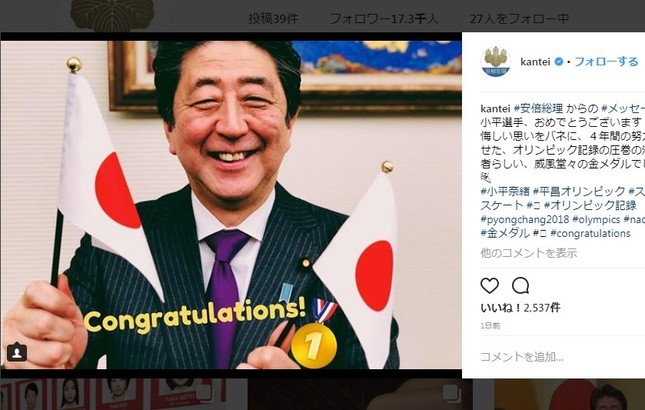The image size is (645, 410).
Task: Click the #congratulations hashtag
Action: (x=590, y=233)
